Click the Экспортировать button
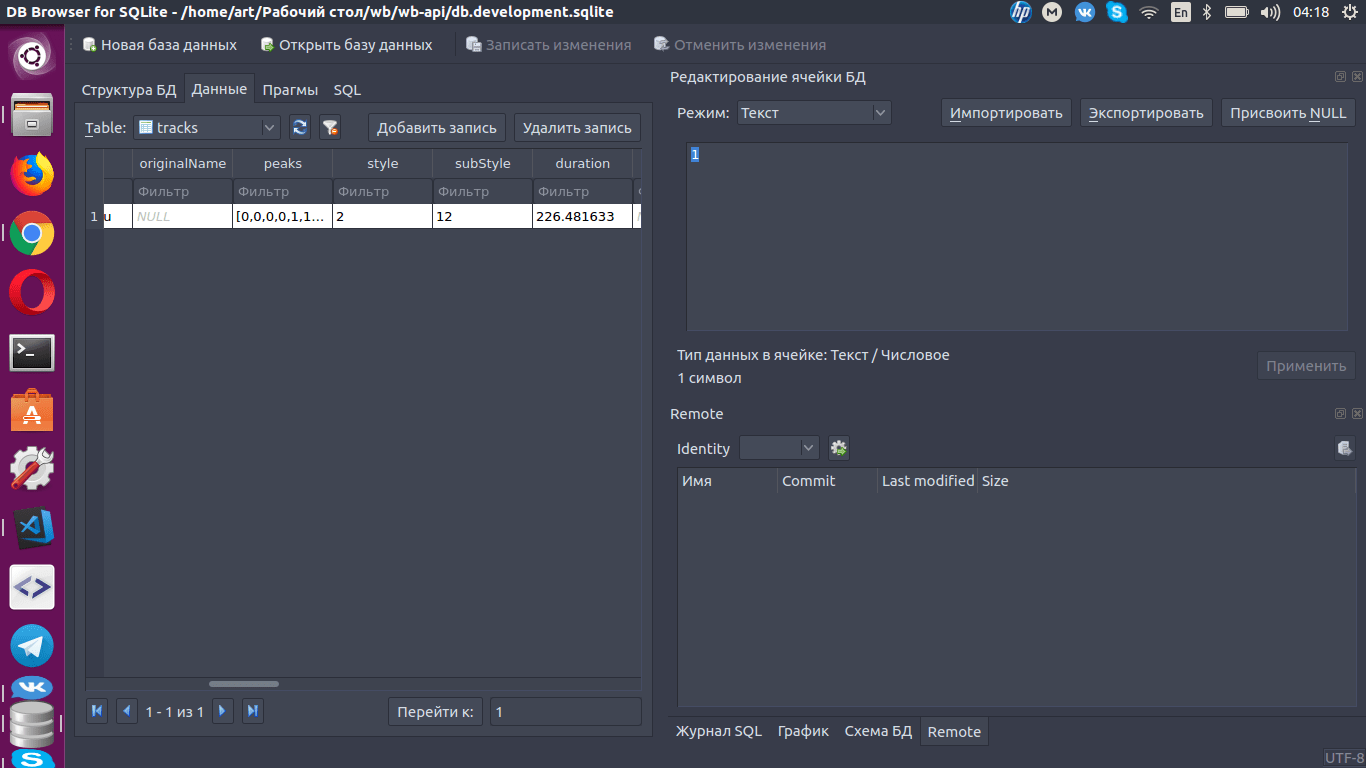Screen dimensions: 1366x768 1146,112
